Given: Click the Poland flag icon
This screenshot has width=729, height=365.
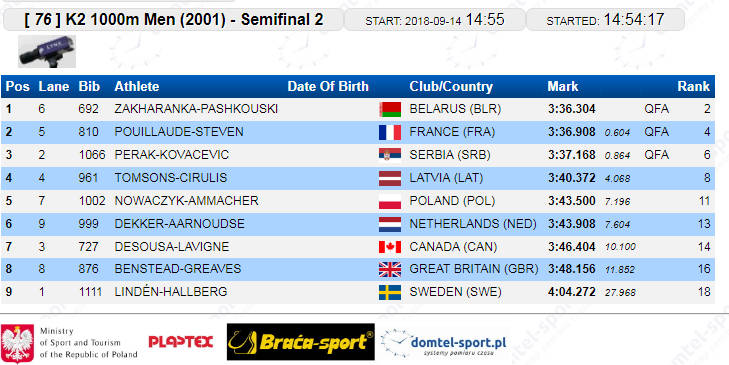Looking at the screenshot, I should click(390, 201).
